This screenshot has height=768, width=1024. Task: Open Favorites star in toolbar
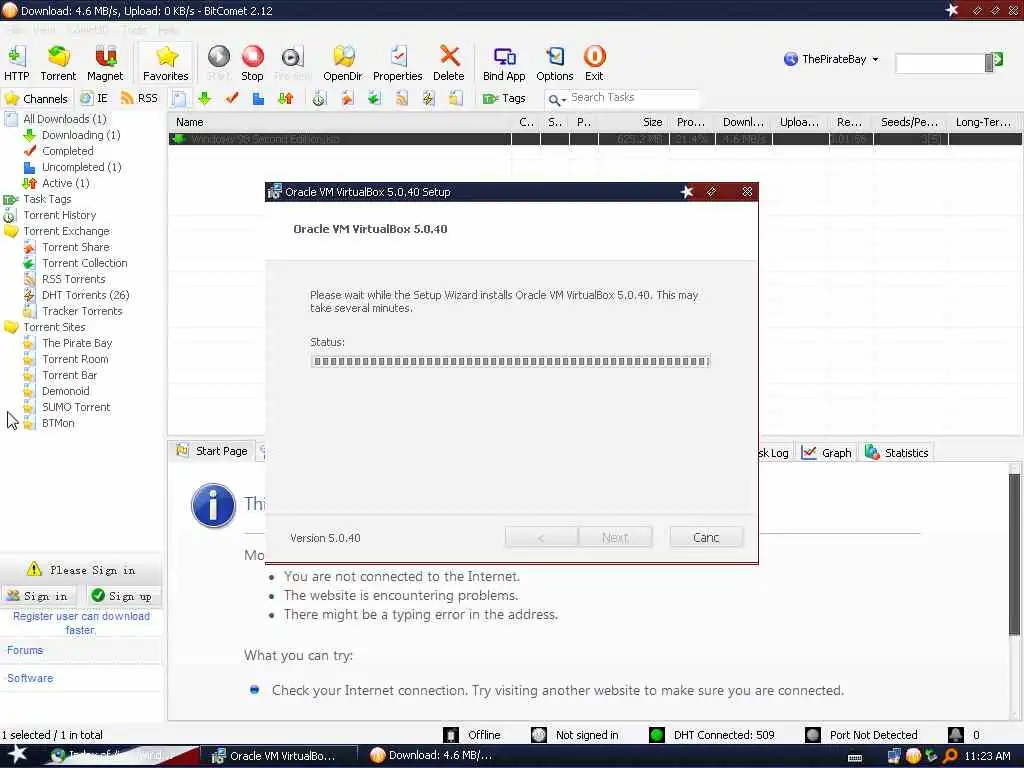coord(166,63)
